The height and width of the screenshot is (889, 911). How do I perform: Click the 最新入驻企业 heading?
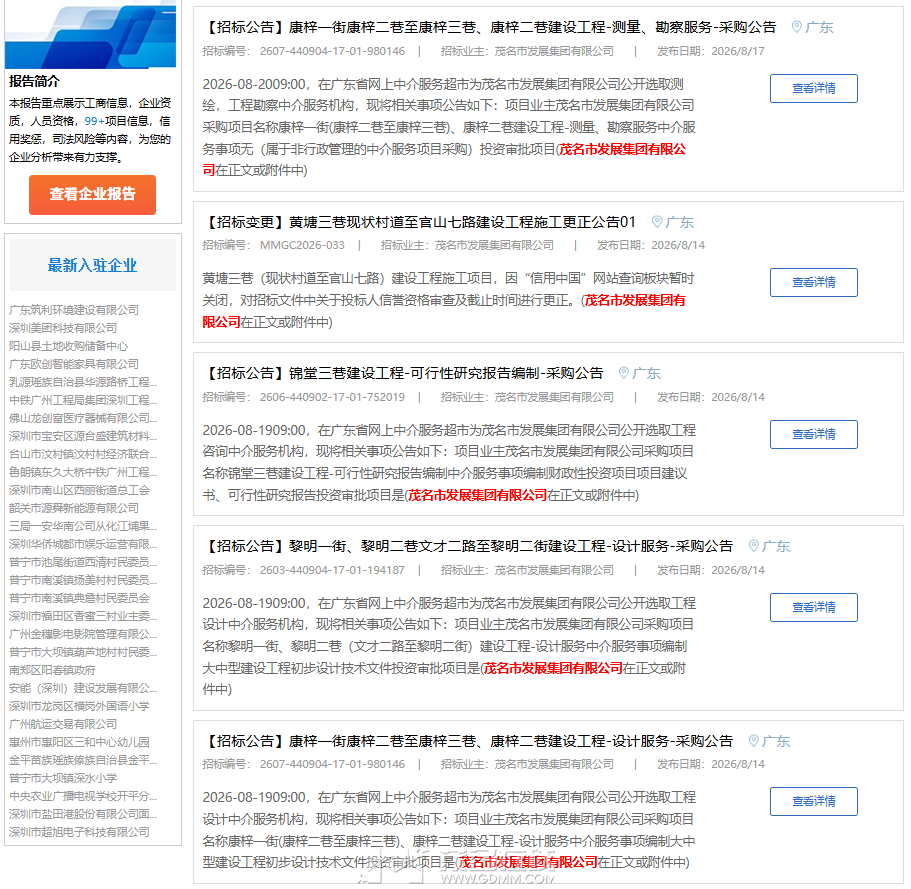coord(92,266)
